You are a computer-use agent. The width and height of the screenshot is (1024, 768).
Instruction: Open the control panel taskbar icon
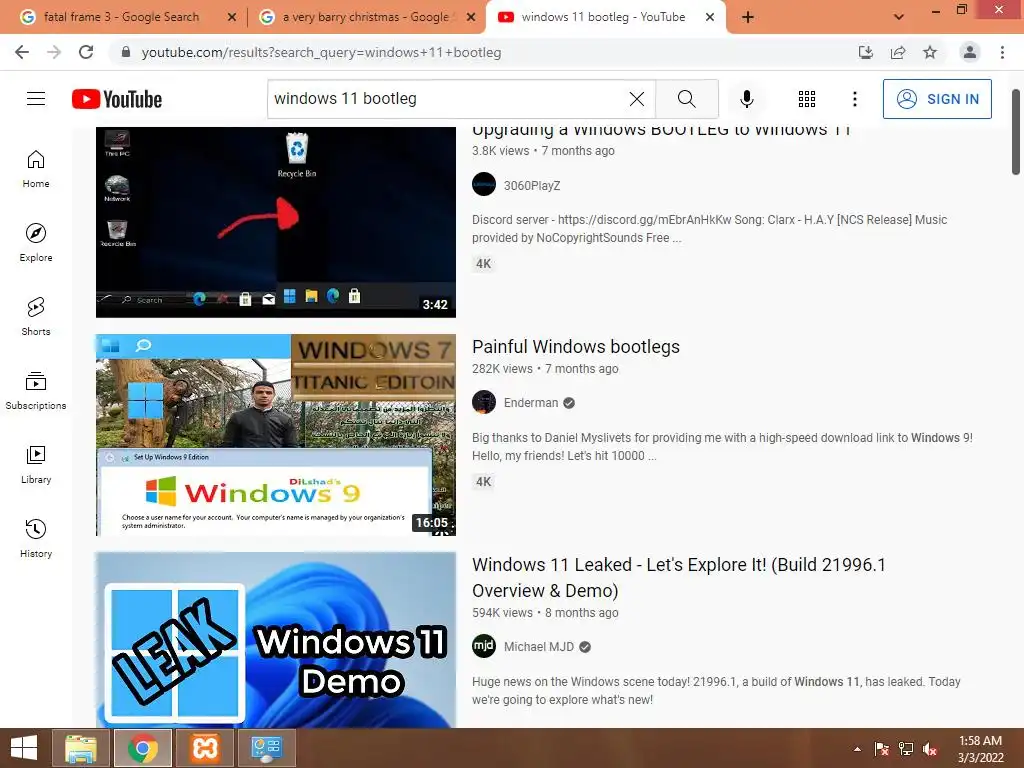pos(267,748)
